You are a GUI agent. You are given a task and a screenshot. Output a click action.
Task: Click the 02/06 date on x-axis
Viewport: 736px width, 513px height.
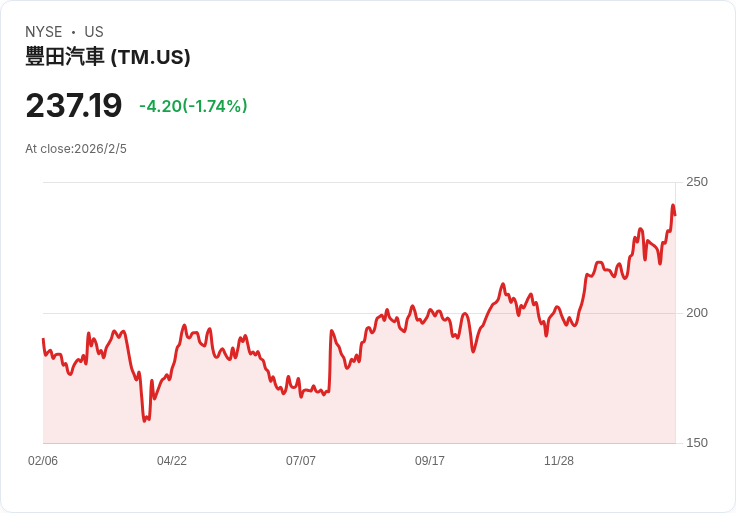43,461
